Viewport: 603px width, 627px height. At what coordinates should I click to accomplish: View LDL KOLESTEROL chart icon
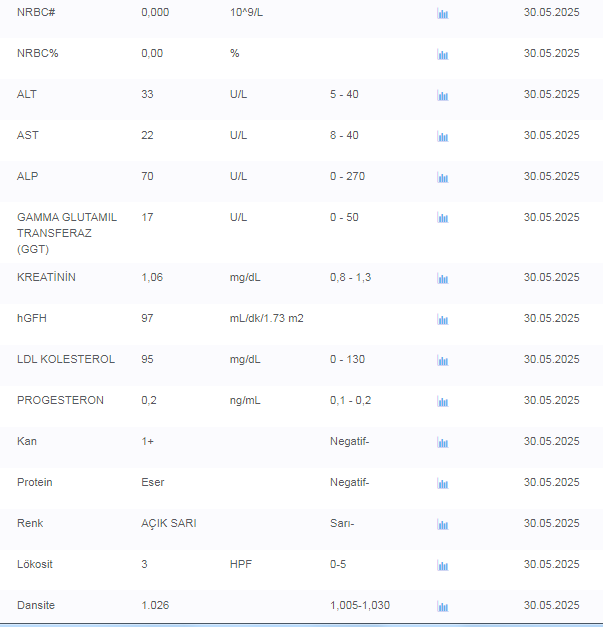(443, 361)
